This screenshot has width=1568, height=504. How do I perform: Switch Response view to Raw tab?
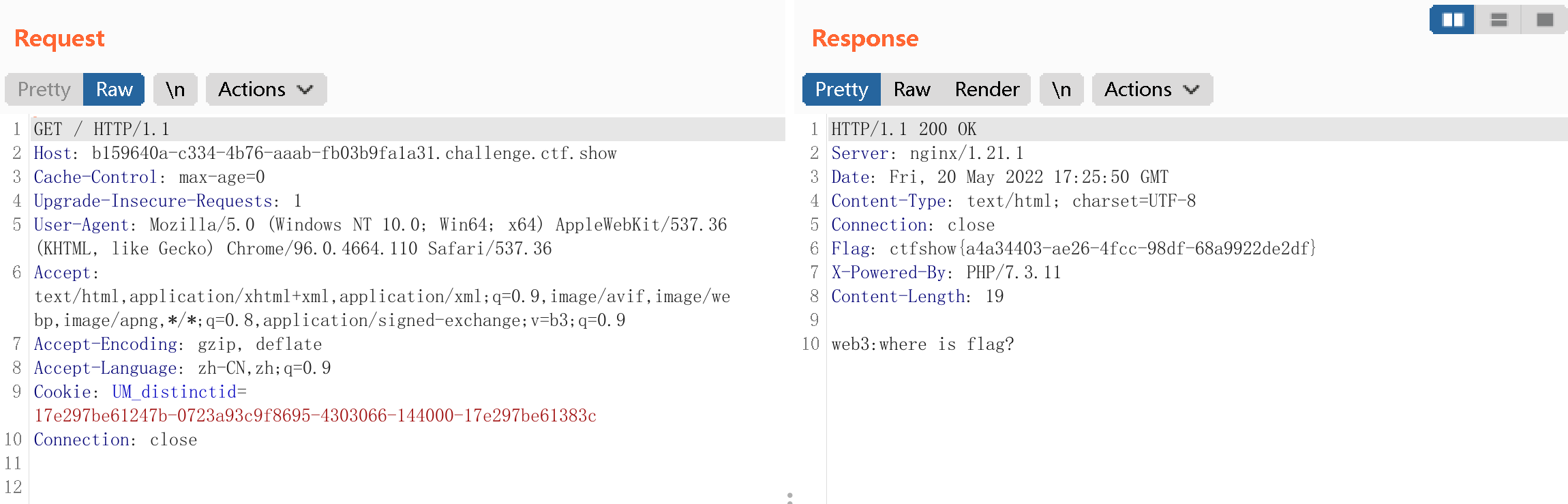click(x=911, y=89)
